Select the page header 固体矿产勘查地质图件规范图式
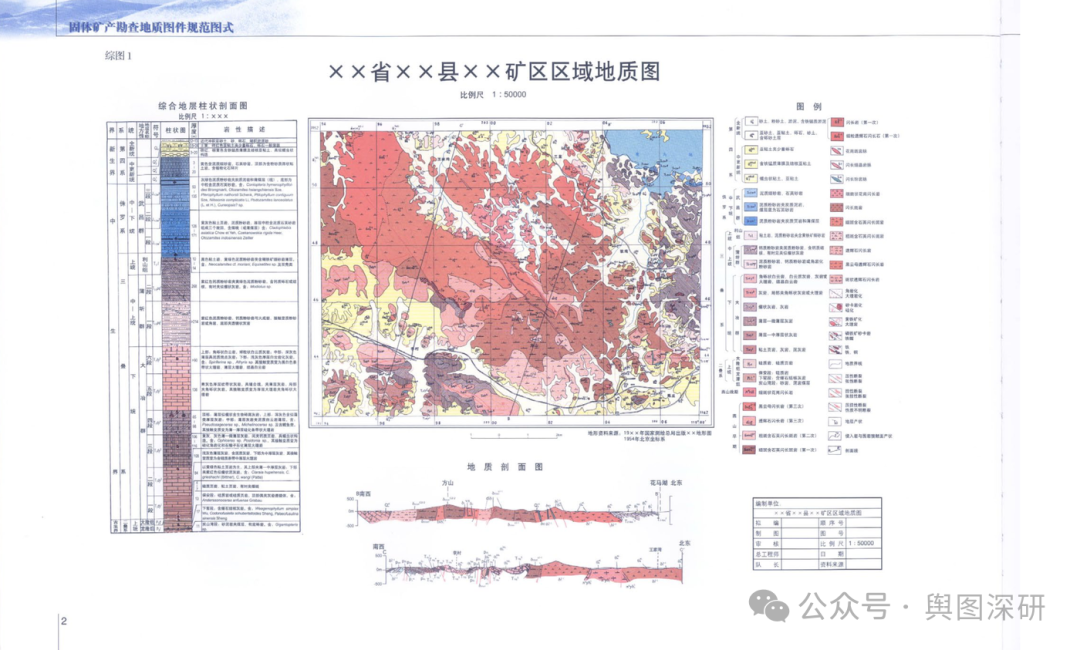This screenshot has width=1080, height=650. [151, 28]
